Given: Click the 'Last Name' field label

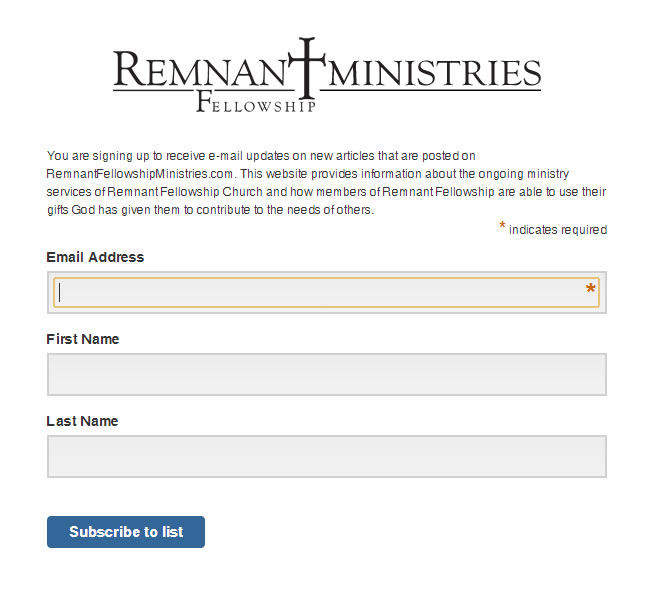Looking at the screenshot, I should 82,421.
